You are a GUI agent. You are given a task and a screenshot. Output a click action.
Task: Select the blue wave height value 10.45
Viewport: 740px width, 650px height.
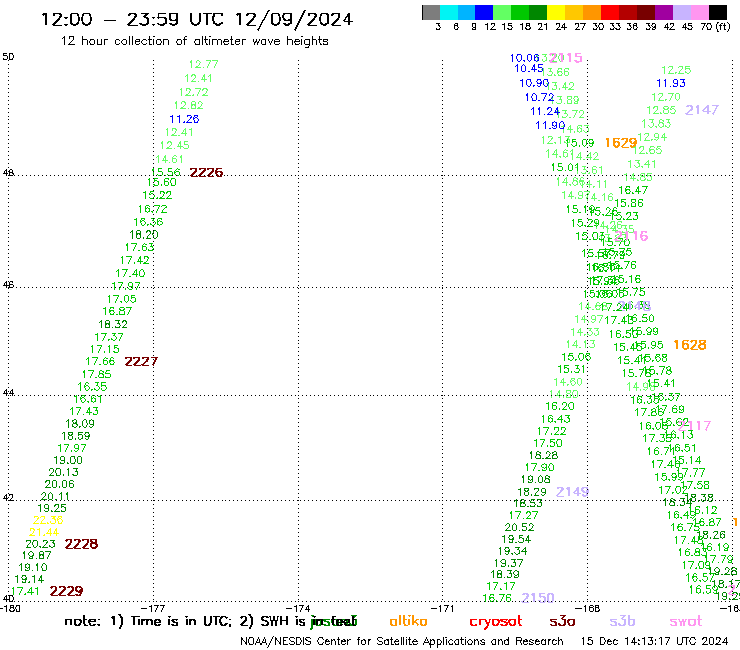coord(529,68)
